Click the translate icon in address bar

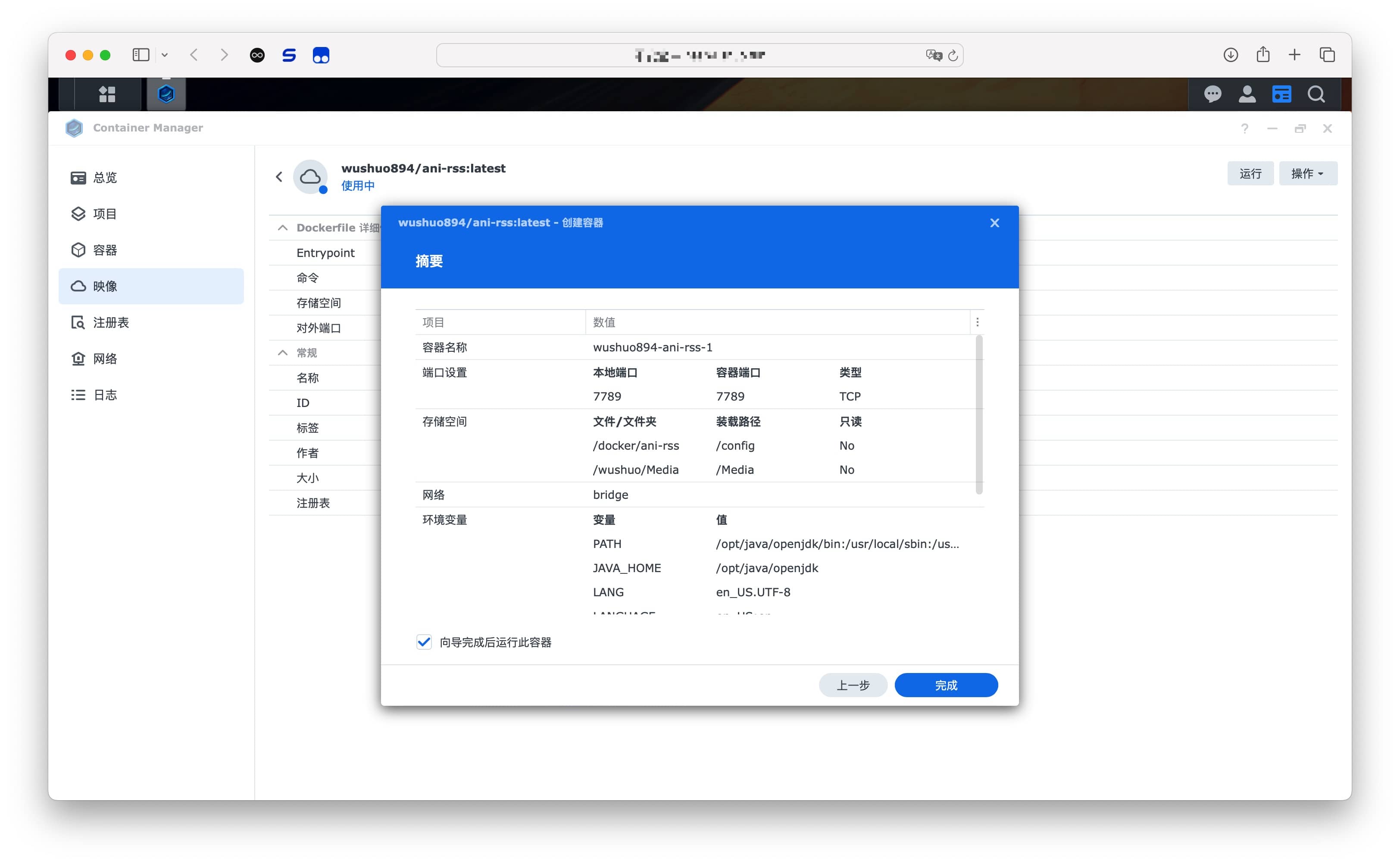click(934, 56)
